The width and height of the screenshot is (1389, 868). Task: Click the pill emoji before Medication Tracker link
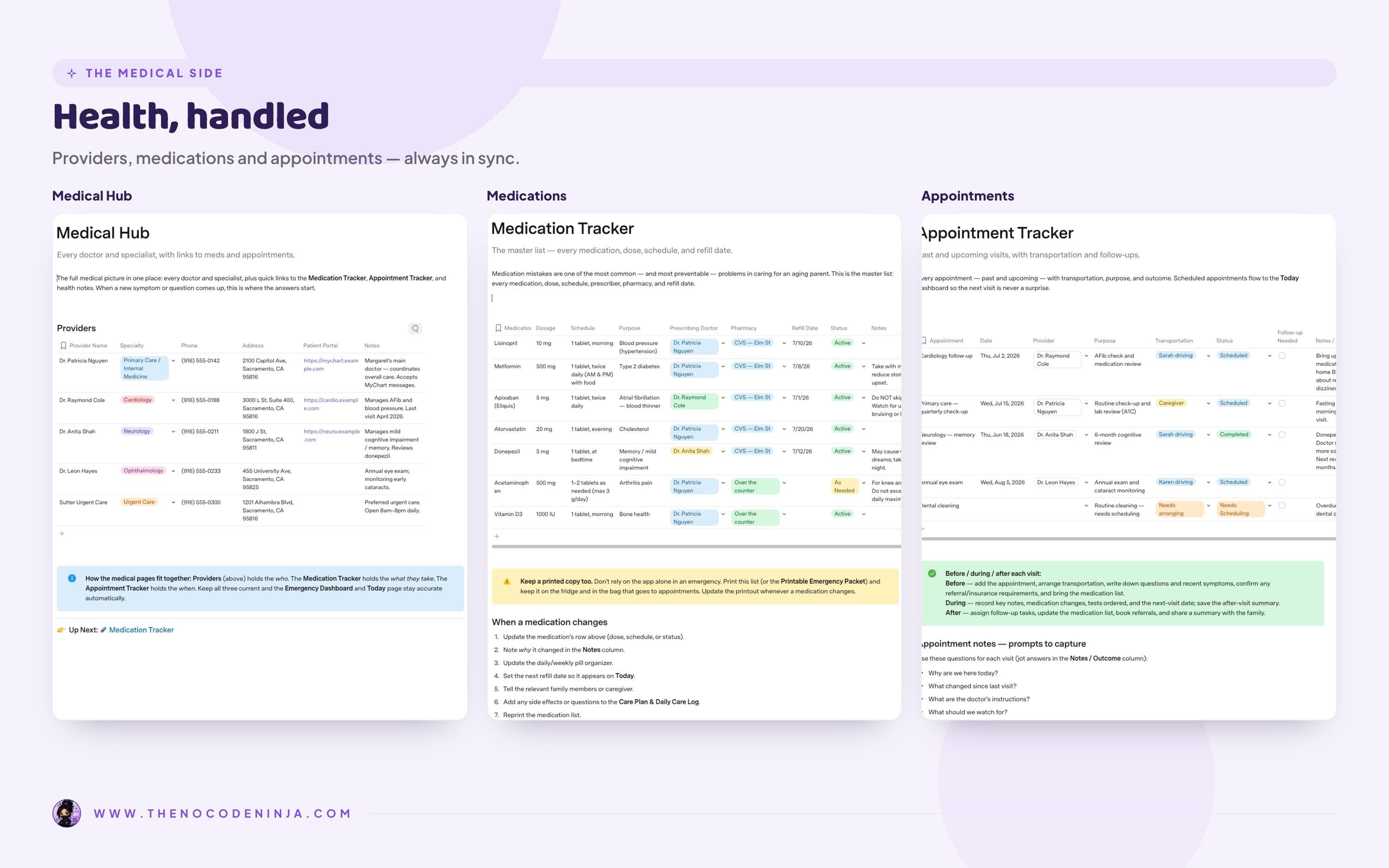[x=103, y=630]
